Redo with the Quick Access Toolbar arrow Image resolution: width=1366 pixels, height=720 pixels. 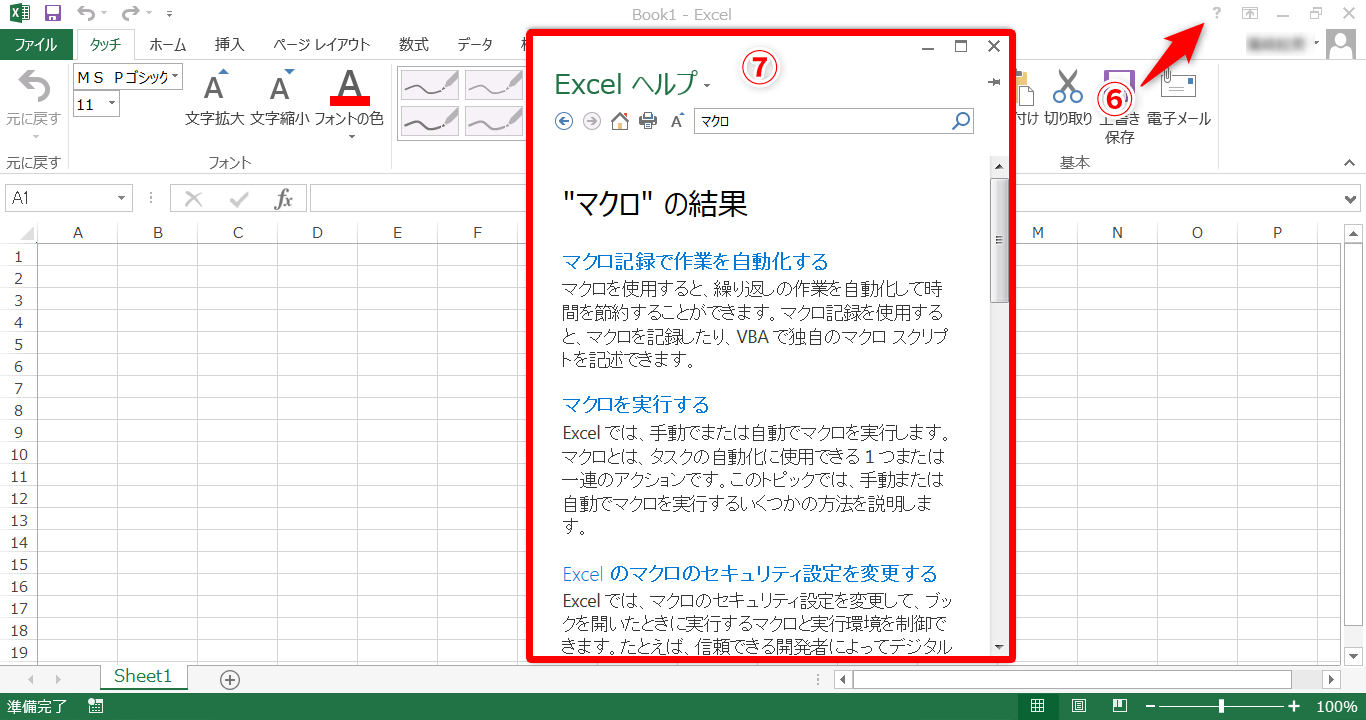(130, 14)
